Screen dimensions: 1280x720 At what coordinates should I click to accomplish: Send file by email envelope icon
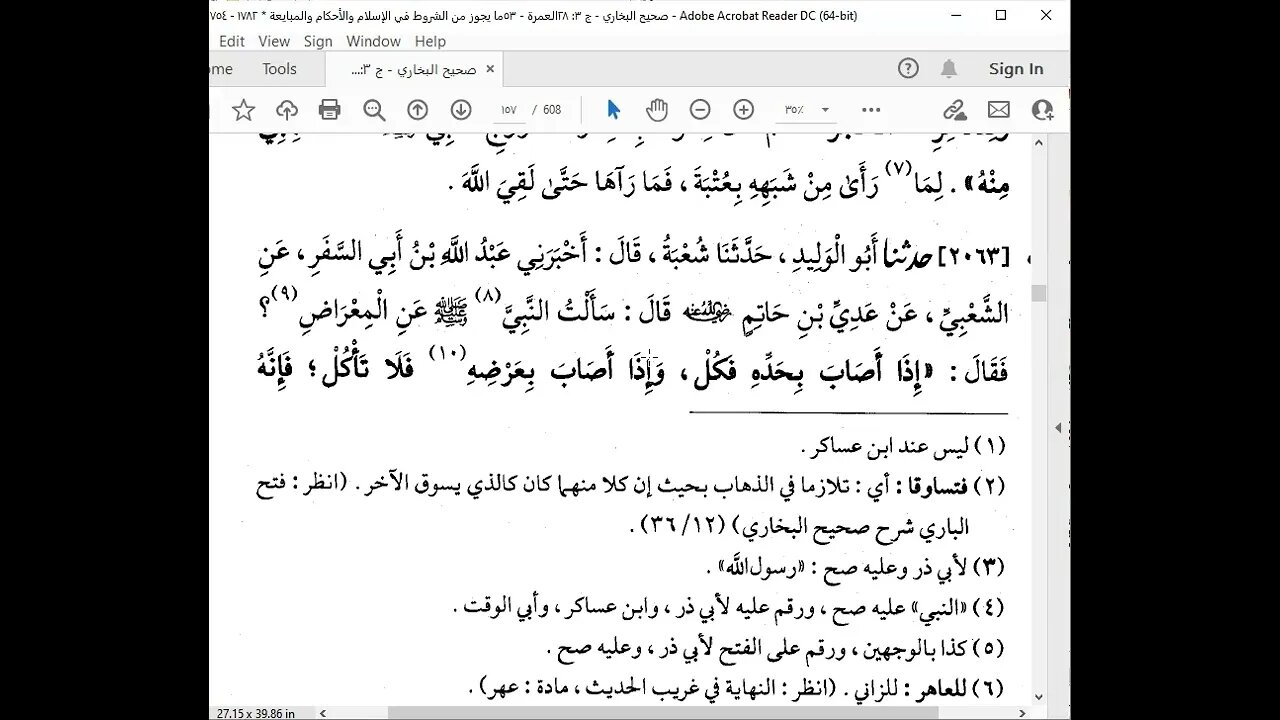[x=998, y=110]
